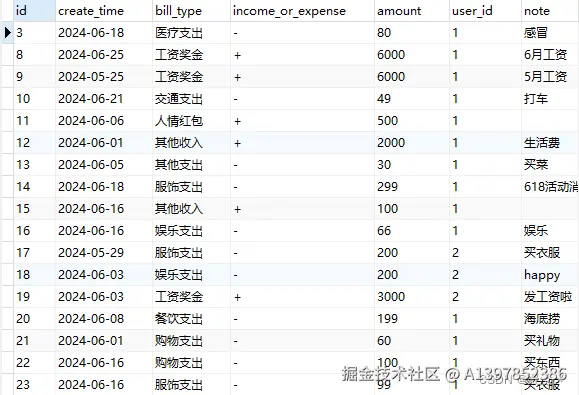Select id cell 10
Viewport: 579px width, 395px height.
[34, 99]
